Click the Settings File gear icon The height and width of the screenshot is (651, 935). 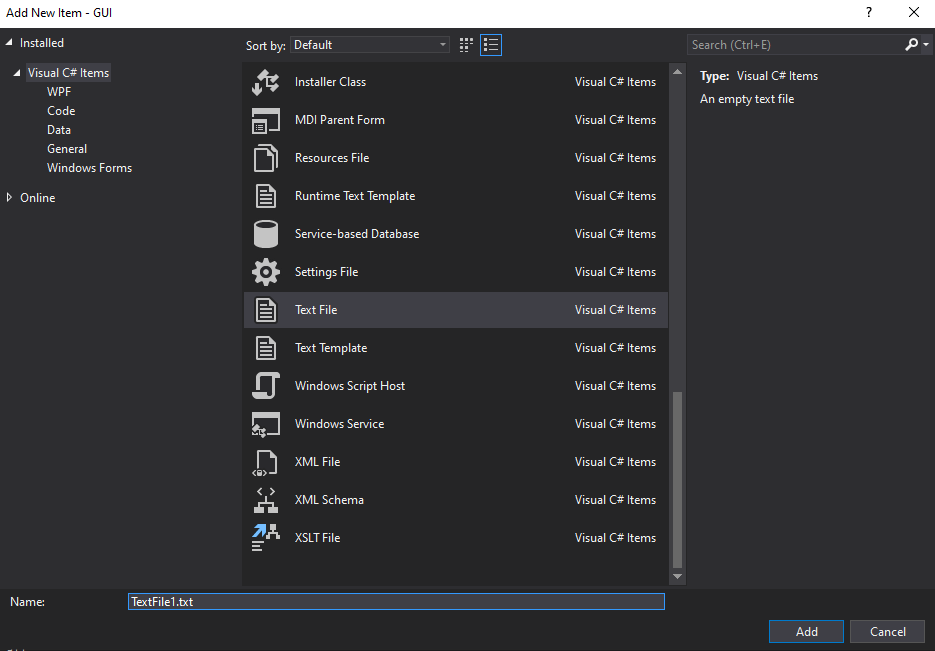click(x=265, y=272)
